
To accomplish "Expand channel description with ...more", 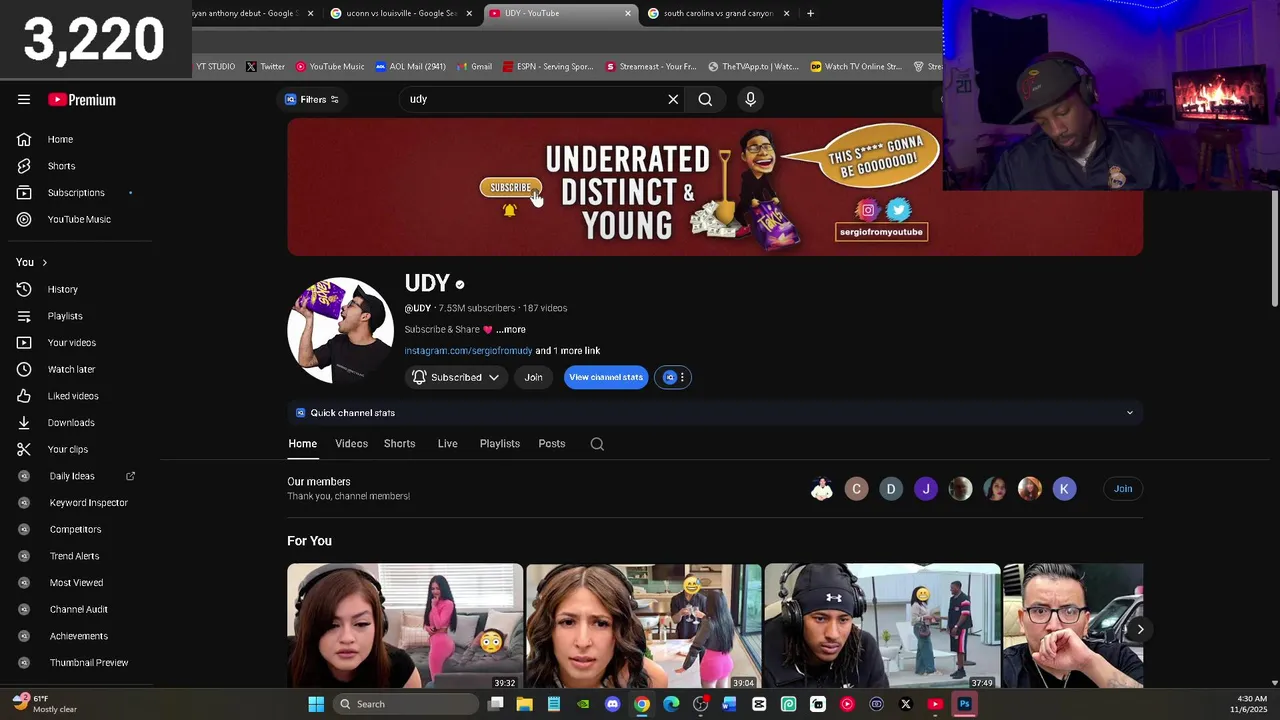I will [x=510, y=329].
